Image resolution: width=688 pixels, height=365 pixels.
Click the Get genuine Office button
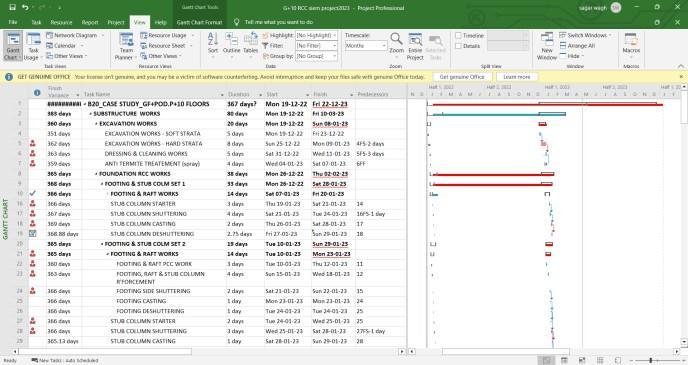click(x=462, y=77)
